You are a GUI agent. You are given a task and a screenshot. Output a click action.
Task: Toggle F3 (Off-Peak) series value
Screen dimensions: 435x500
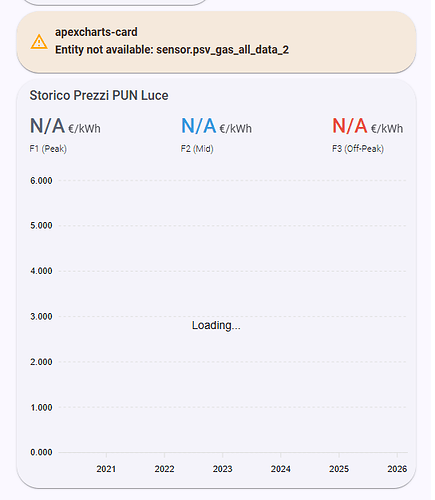pyautogui.click(x=367, y=126)
